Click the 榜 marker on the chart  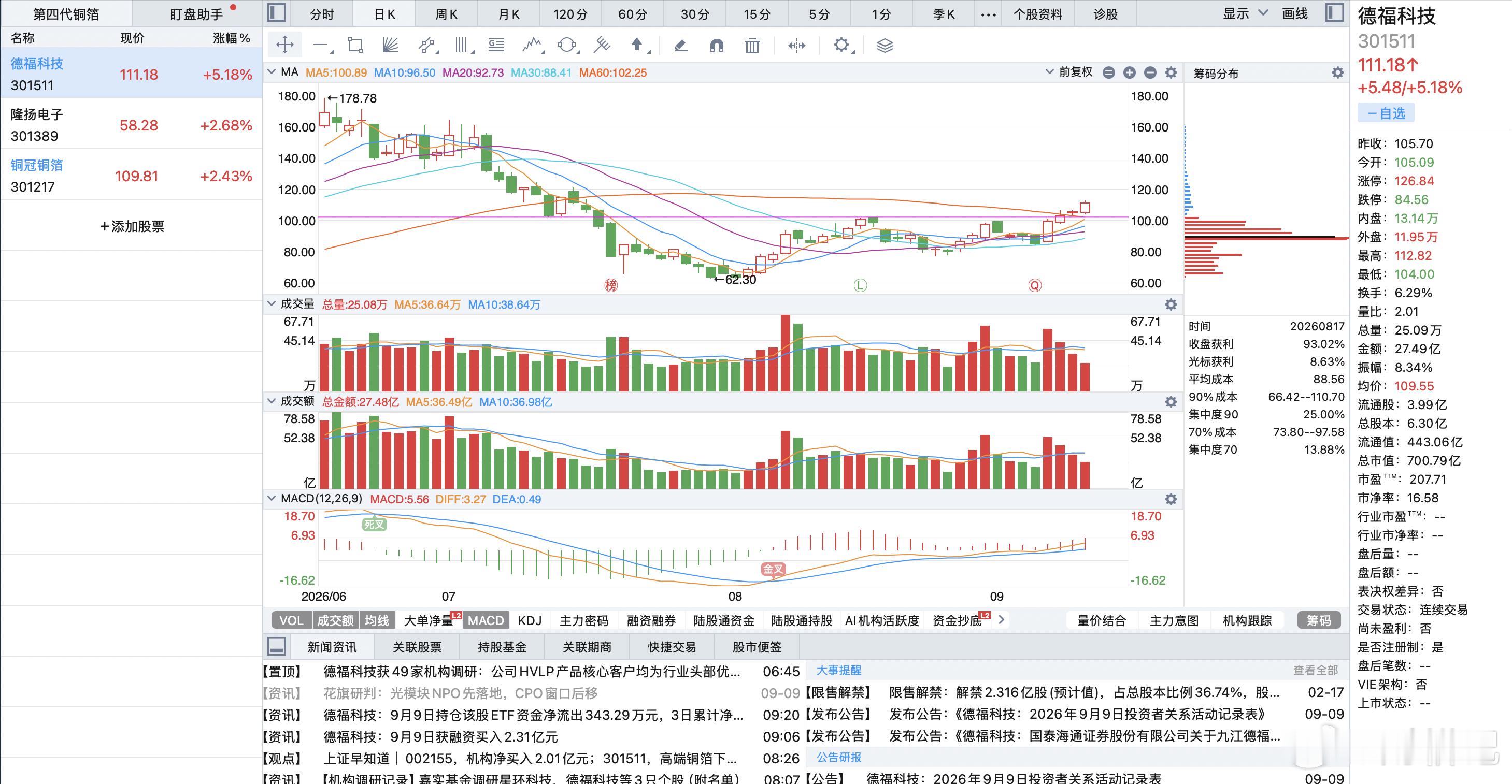pyautogui.click(x=611, y=285)
